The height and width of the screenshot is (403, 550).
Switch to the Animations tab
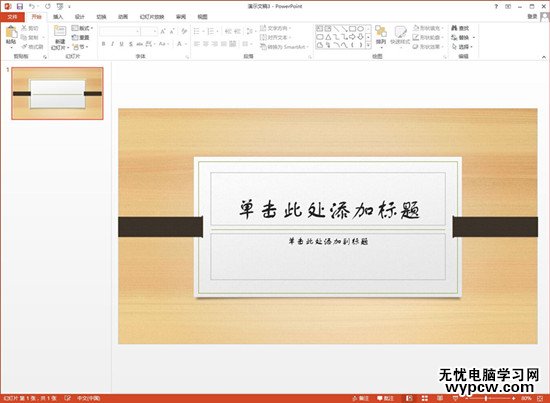tap(123, 16)
